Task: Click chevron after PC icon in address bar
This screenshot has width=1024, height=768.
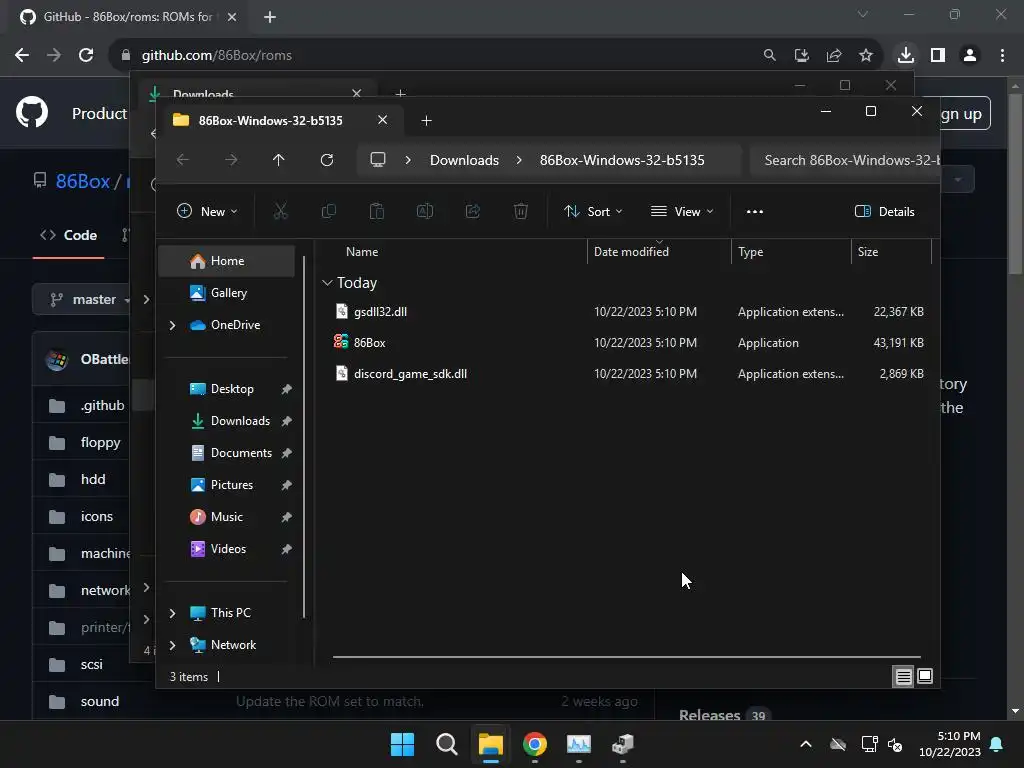Action: 408,160
